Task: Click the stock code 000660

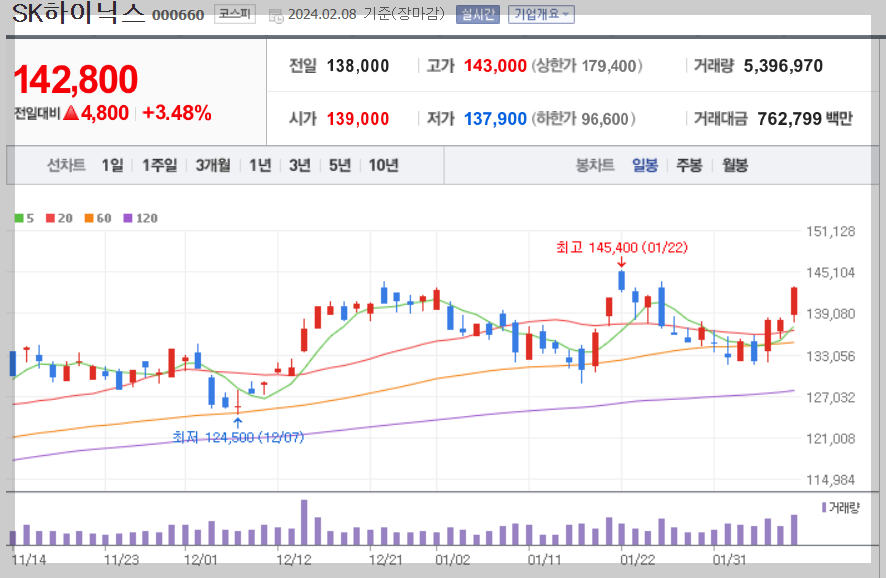Action: click(178, 15)
